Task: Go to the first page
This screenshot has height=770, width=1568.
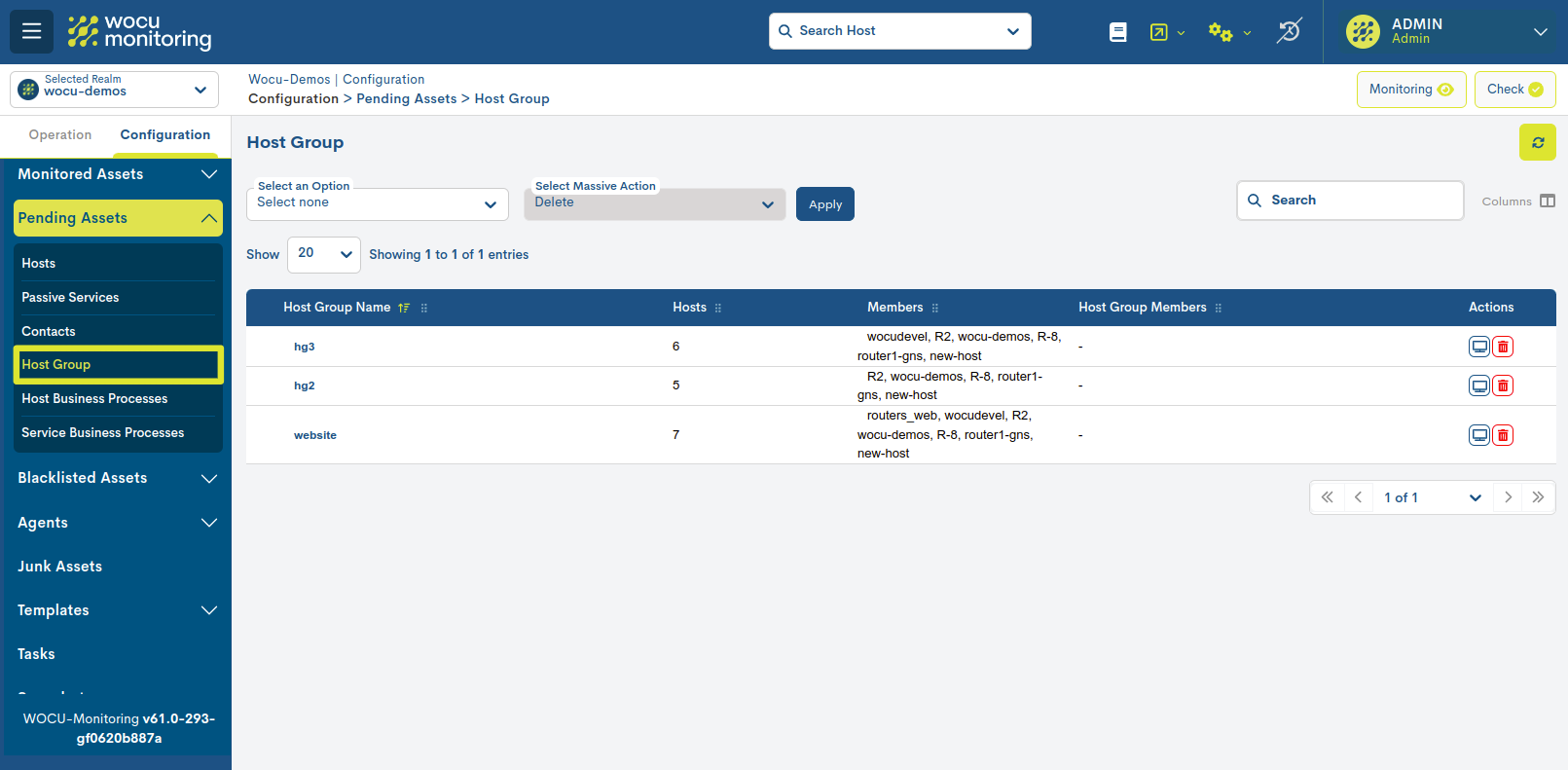Action: coord(1327,497)
